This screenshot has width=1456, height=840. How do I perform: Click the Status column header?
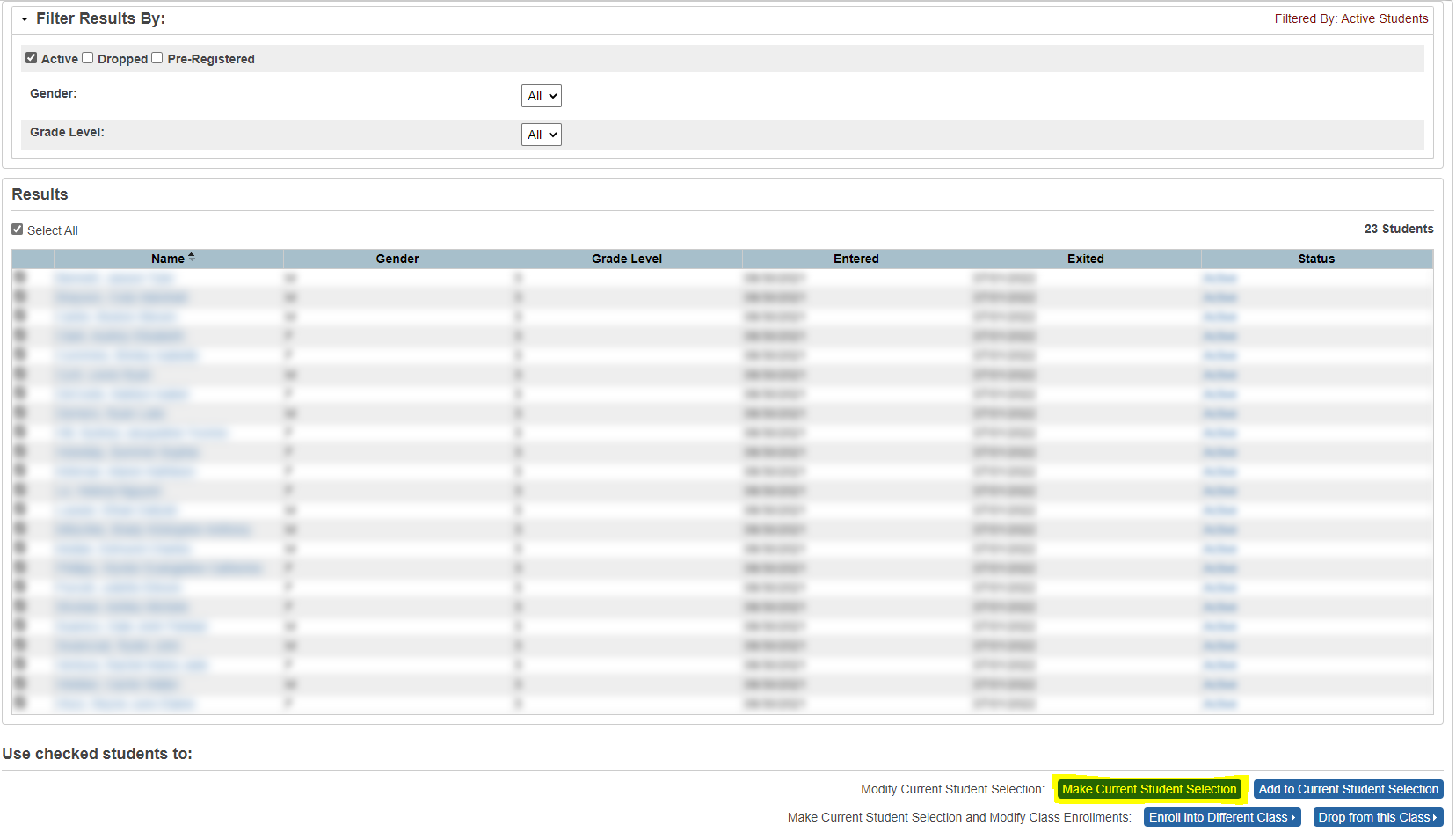point(1316,259)
